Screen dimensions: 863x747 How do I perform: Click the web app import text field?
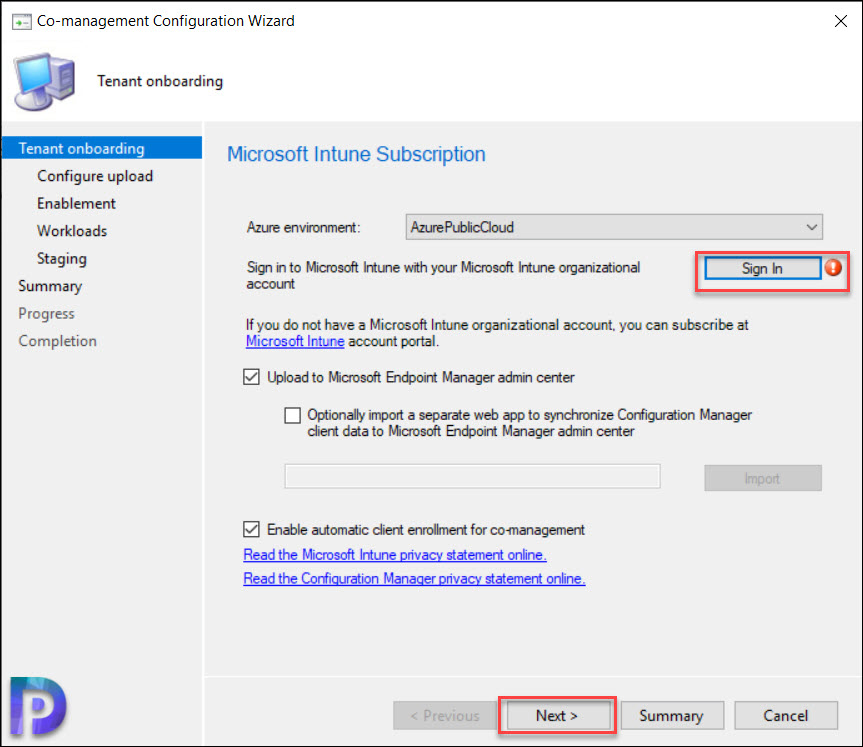(x=472, y=476)
